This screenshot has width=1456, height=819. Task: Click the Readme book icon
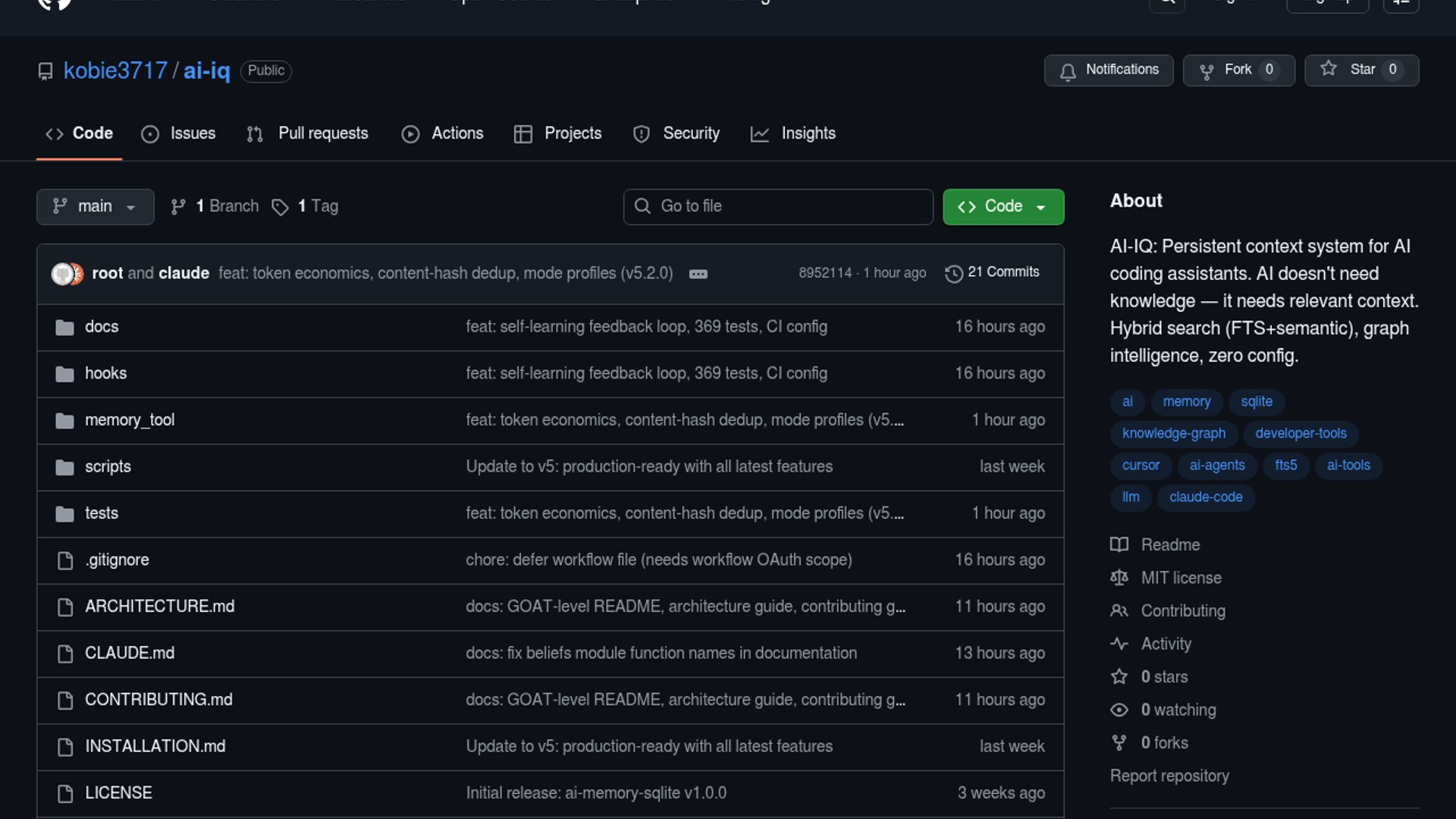[x=1119, y=544]
